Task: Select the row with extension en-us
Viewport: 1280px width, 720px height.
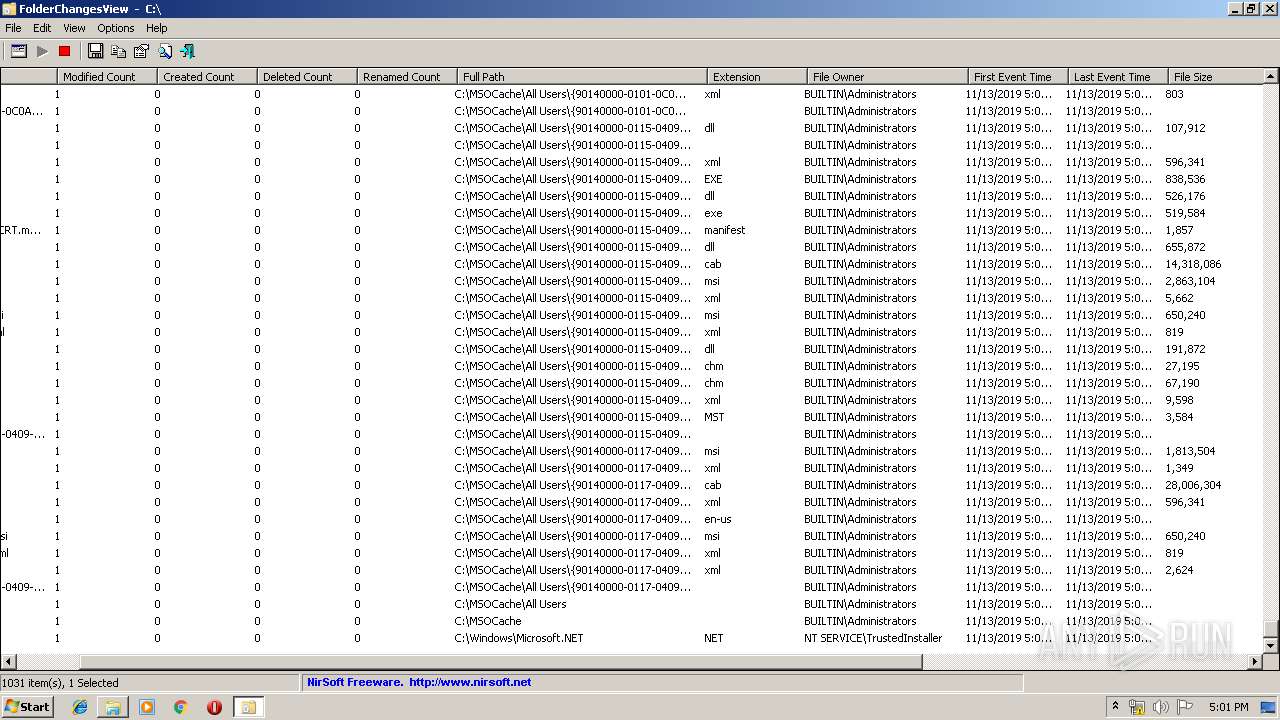Action: tap(632, 519)
